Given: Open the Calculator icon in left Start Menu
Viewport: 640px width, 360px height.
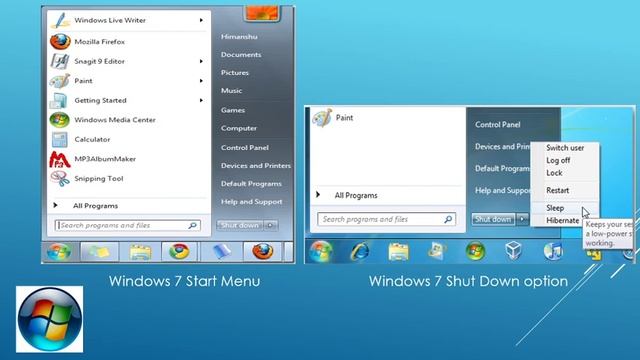Looking at the screenshot, I should tap(60, 140).
